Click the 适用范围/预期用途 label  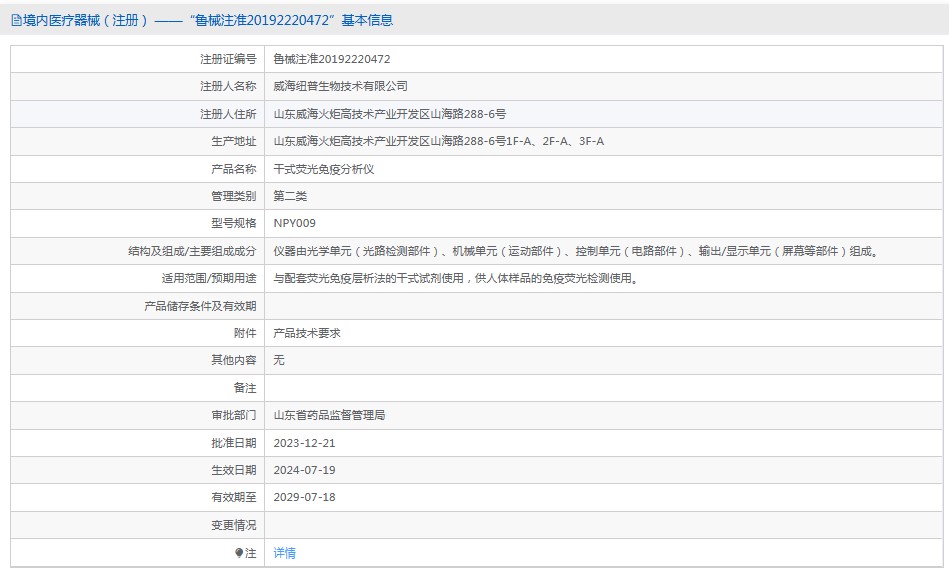tap(209, 278)
